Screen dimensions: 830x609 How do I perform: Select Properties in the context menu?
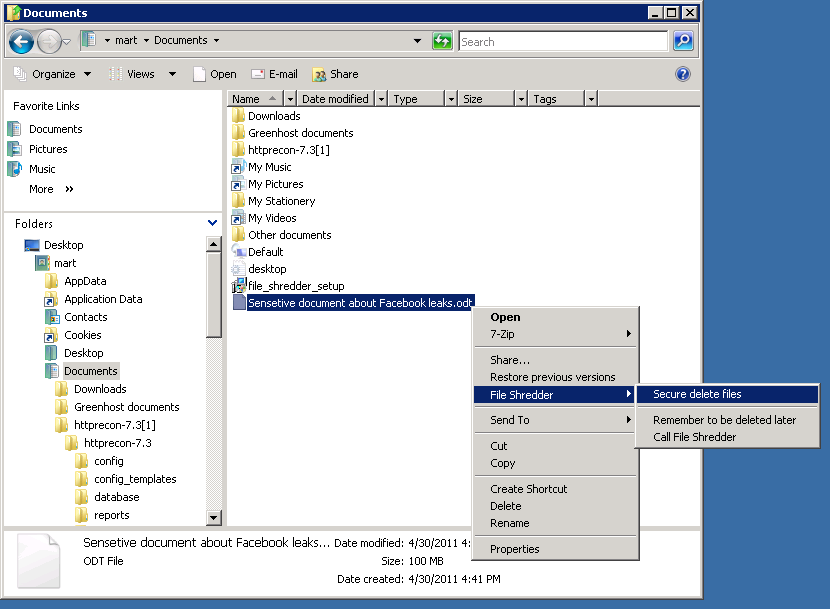[x=514, y=549]
